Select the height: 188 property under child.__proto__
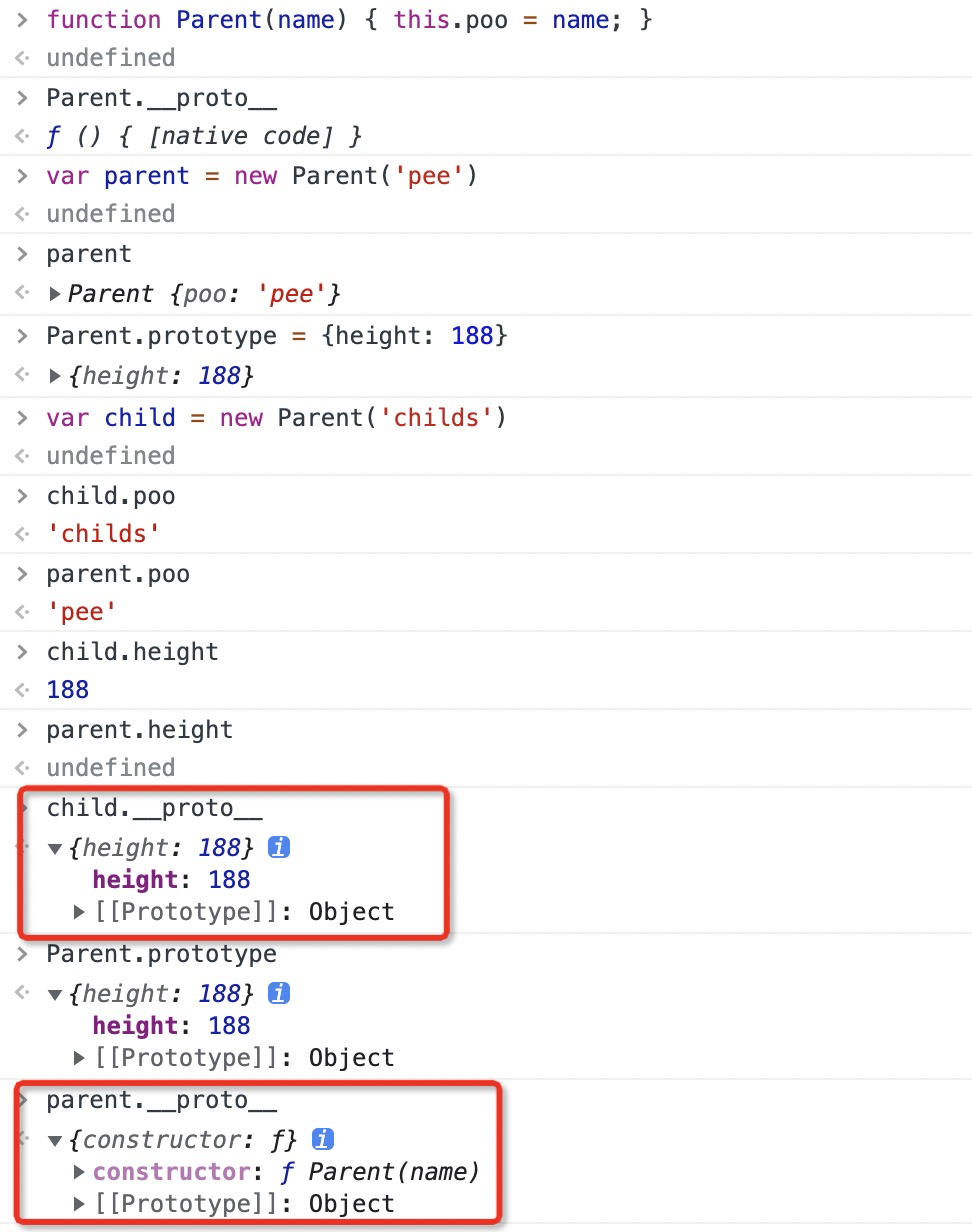Screen dimensions: 972x1232 click(171, 880)
